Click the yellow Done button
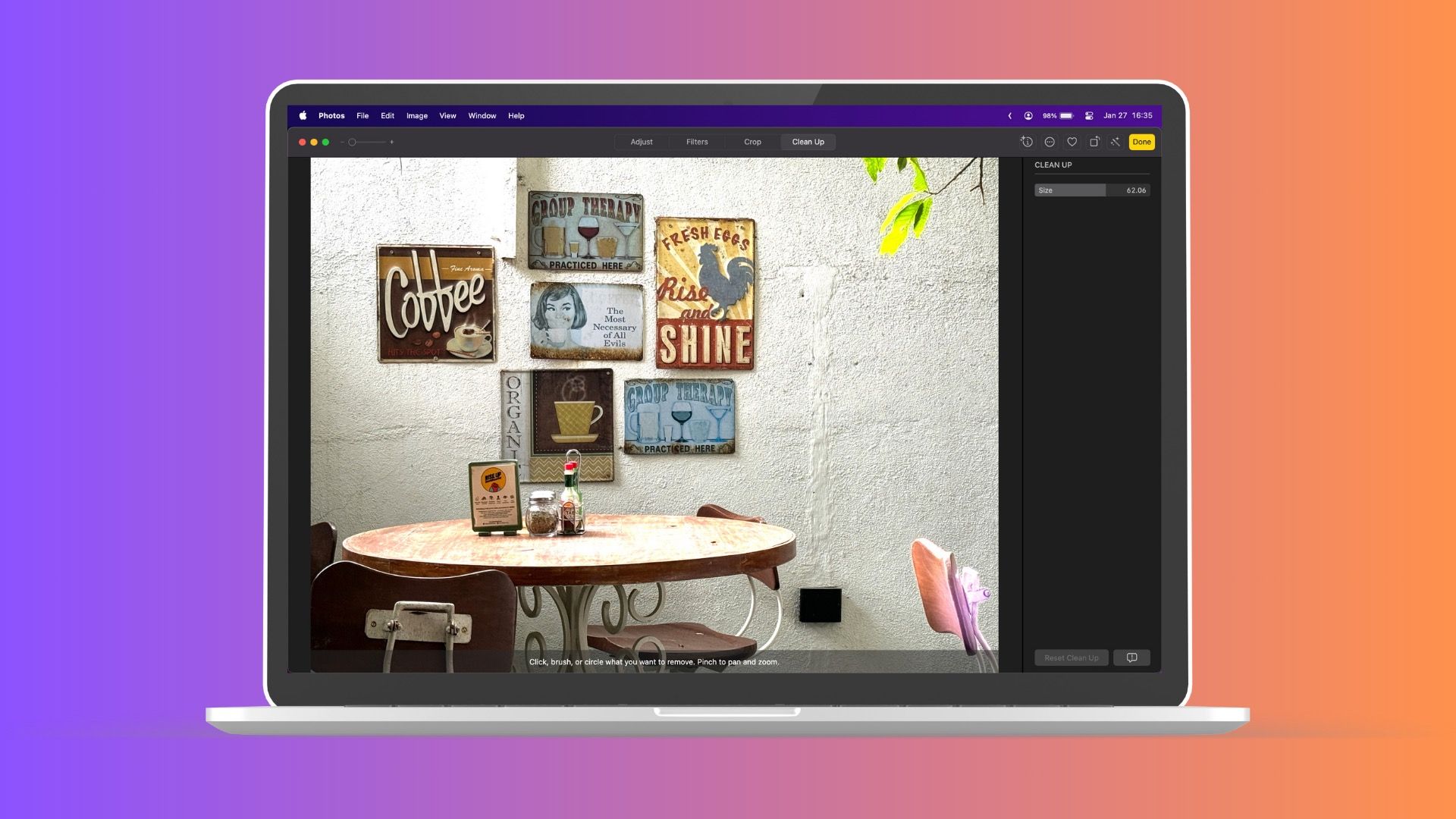The image size is (1456, 819). (x=1141, y=142)
